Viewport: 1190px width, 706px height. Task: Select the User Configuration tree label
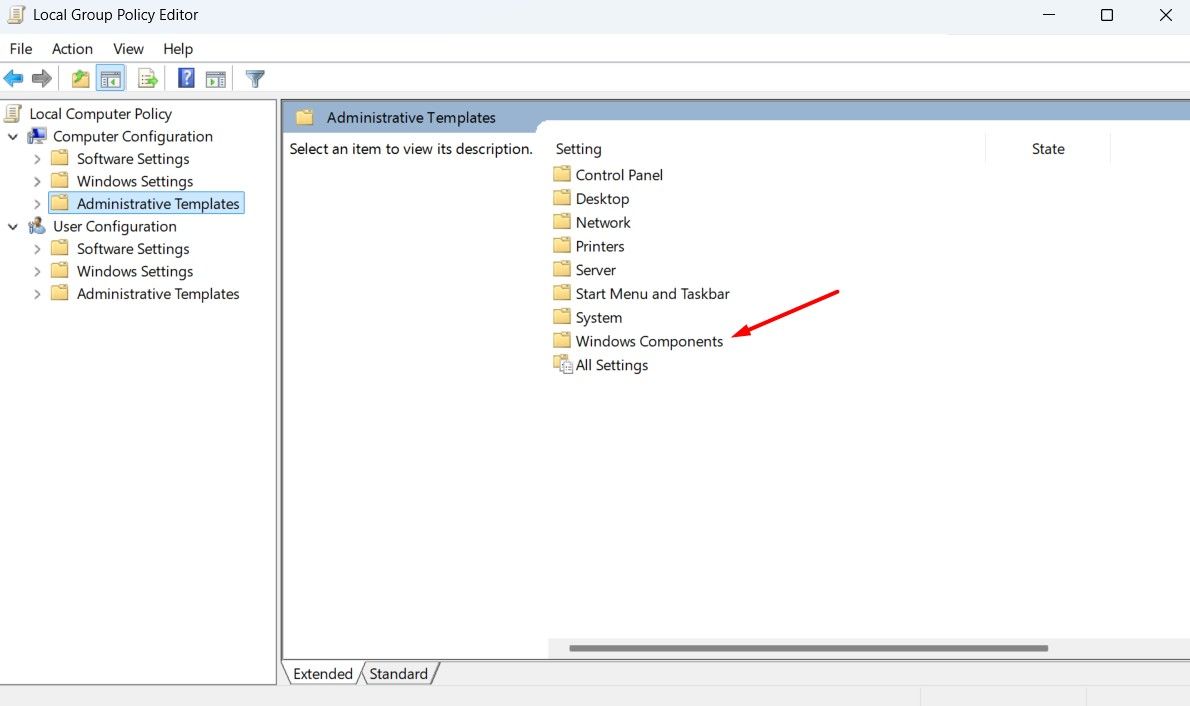pos(115,226)
